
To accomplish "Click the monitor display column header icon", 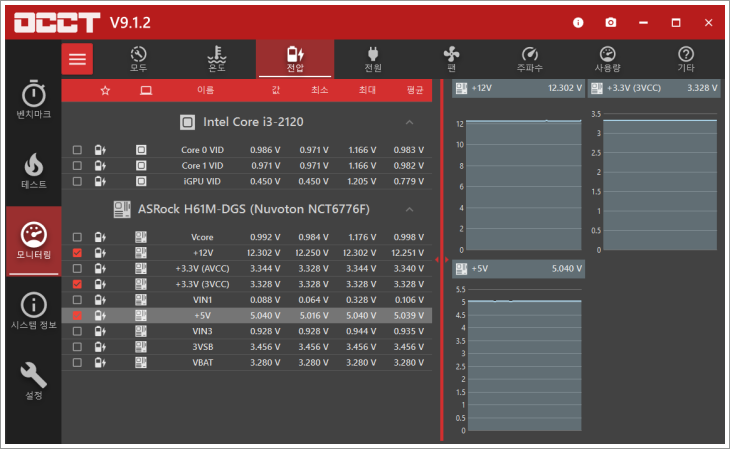I will tap(146, 90).
